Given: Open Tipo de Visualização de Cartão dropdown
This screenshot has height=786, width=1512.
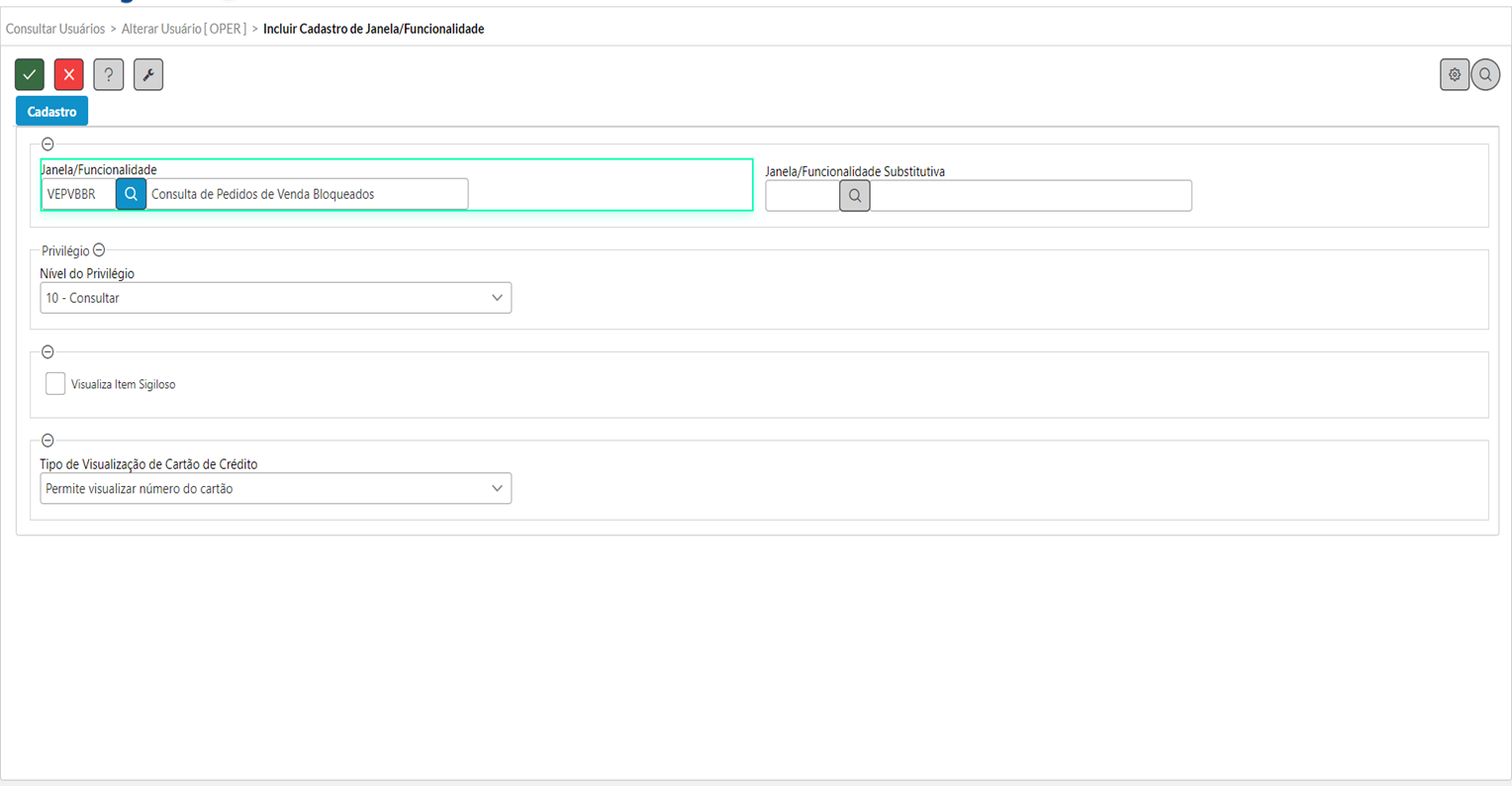Looking at the screenshot, I should [276, 488].
